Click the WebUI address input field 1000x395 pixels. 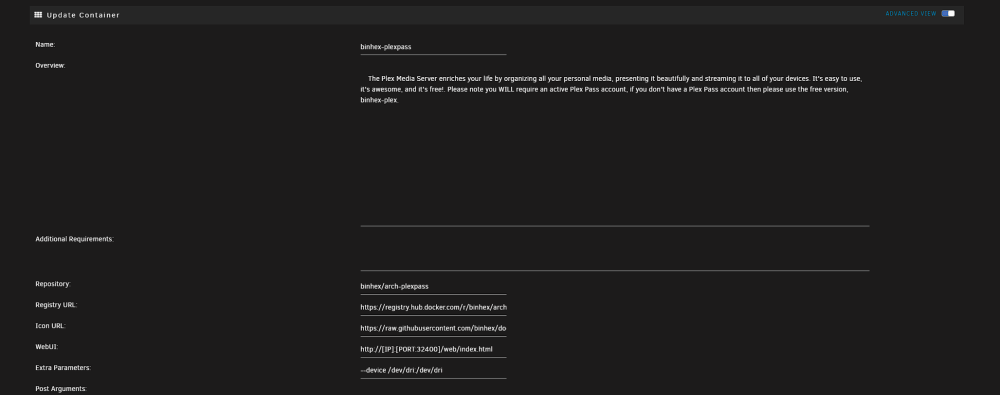(433, 350)
